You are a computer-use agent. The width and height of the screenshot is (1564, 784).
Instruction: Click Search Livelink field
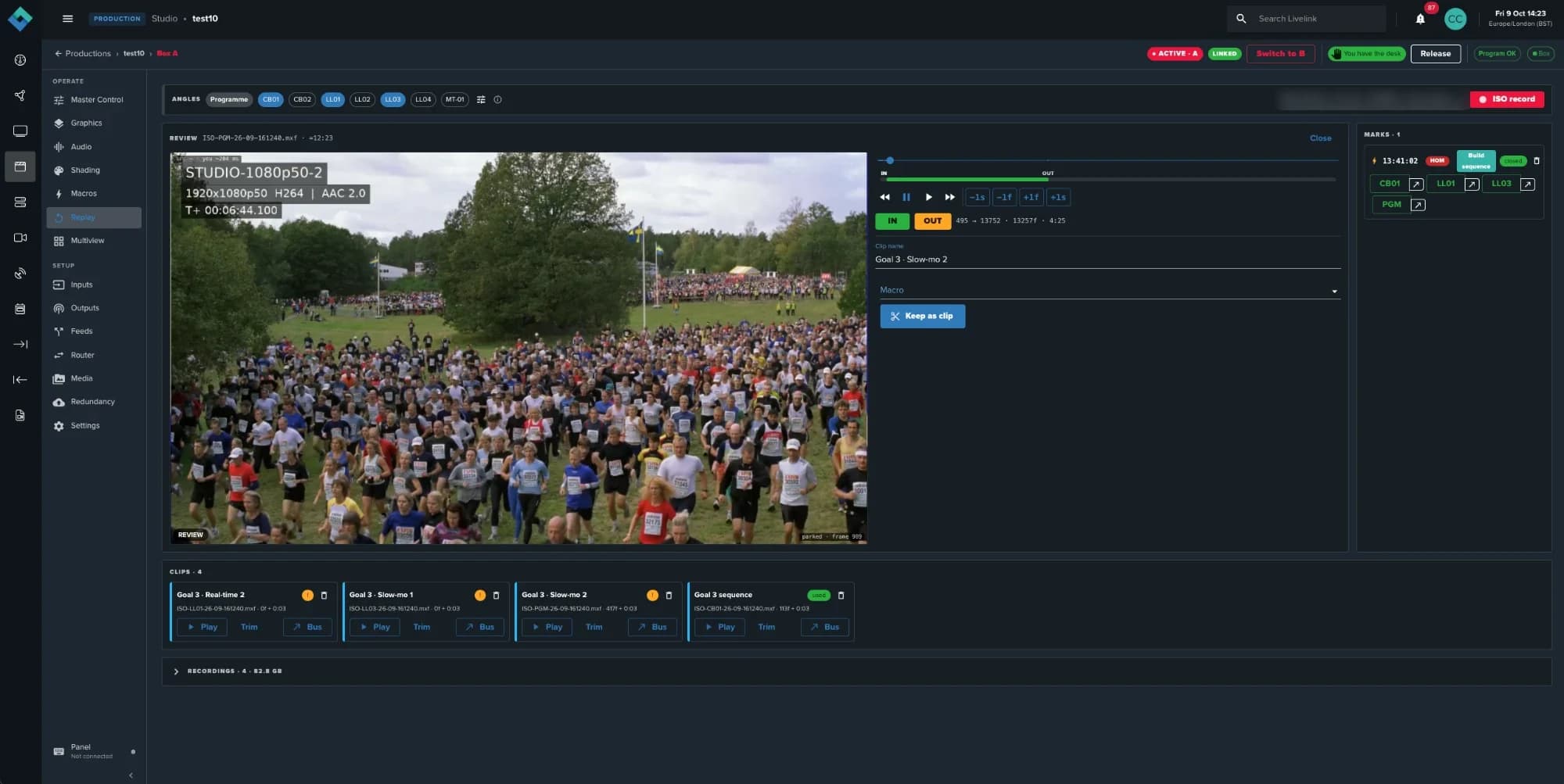pyautogui.click(x=1318, y=19)
